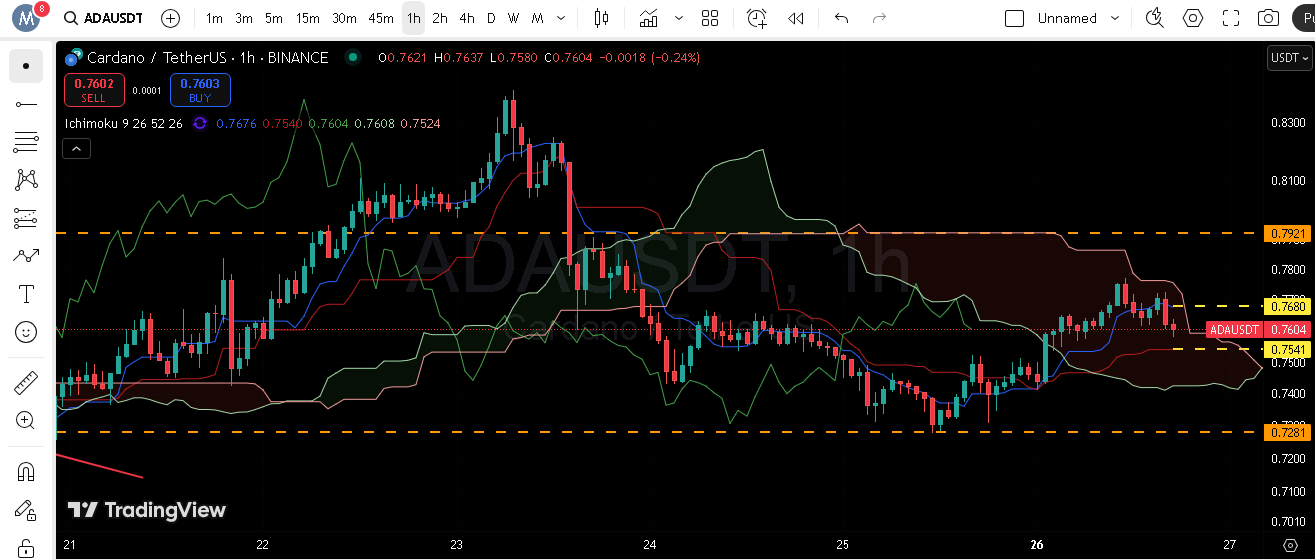The width and height of the screenshot is (1315, 560).
Task: Select the trend line drawing tool
Action: pos(26,104)
